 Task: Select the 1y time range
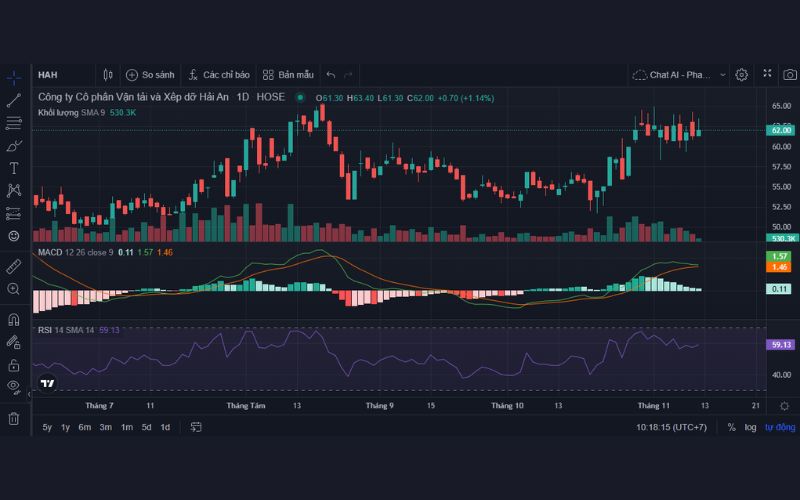[x=66, y=427]
